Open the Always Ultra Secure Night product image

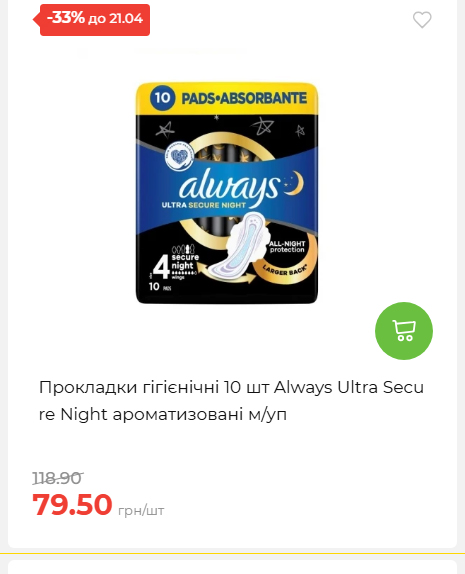pos(227,193)
